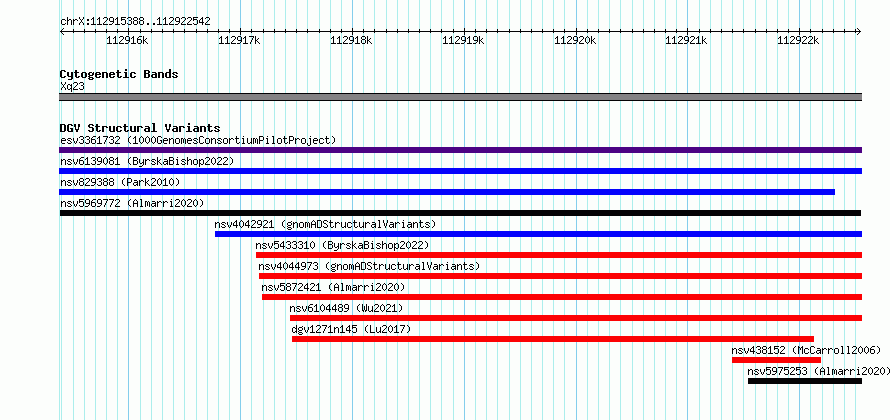The width and height of the screenshot is (890, 420).
Task: Open nsv6139081 (ByrskaBishop2022) label
Action: (147, 161)
